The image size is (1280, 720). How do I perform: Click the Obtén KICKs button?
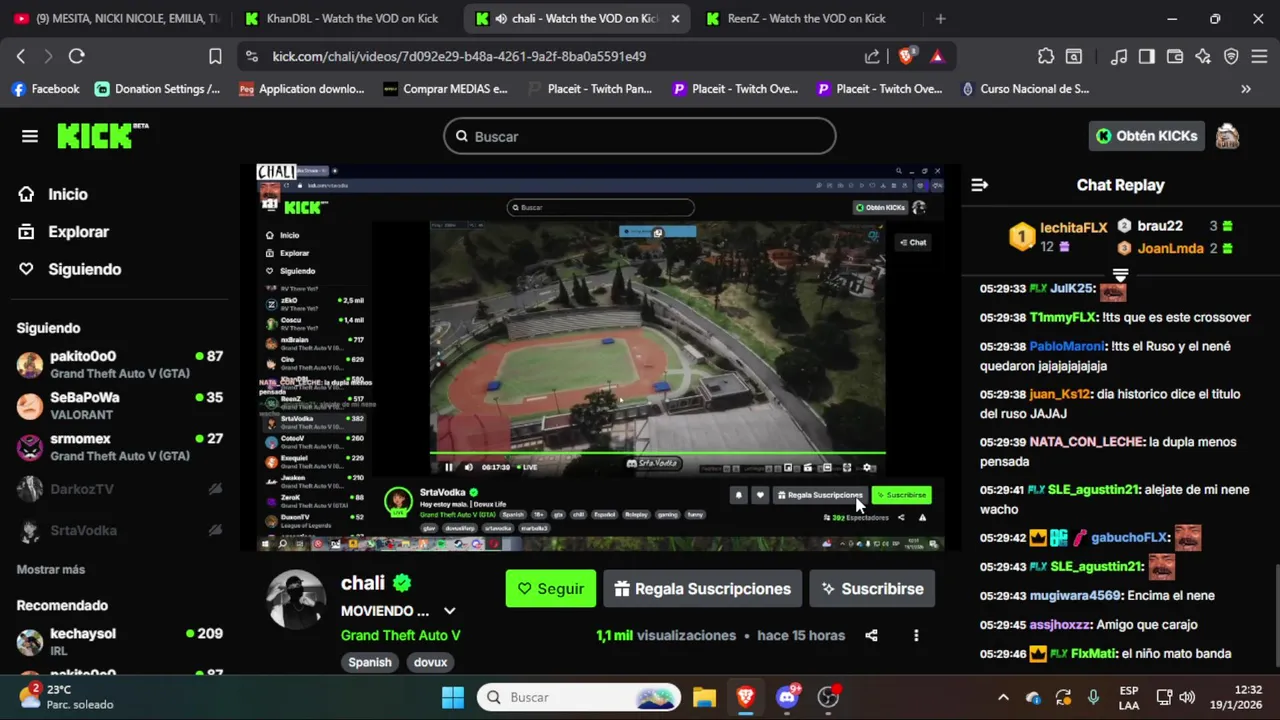coord(1146,136)
